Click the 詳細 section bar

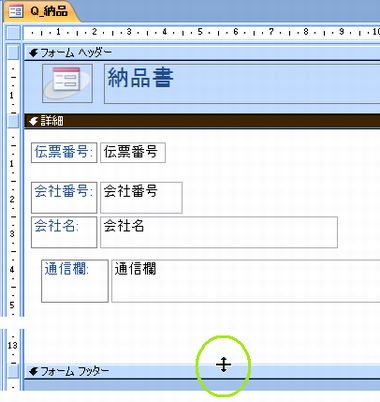coord(202,121)
